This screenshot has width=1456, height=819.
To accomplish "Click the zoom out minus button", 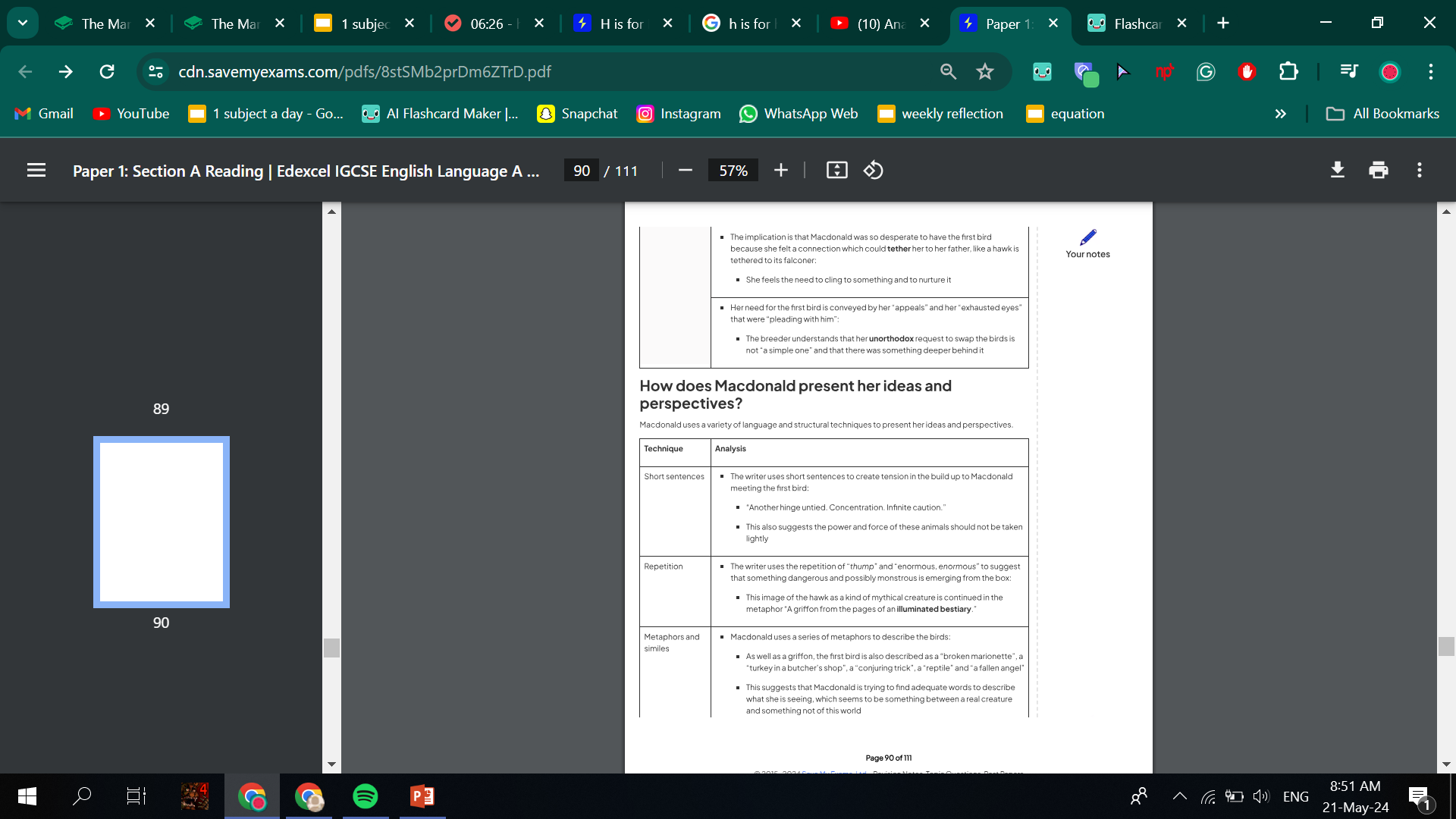I will pyautogui.click(x=685, y=170).
